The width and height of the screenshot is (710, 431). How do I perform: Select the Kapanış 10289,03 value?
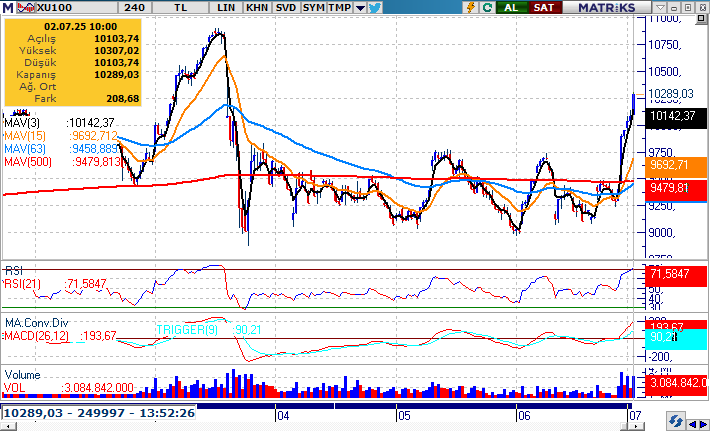point(116,75)
